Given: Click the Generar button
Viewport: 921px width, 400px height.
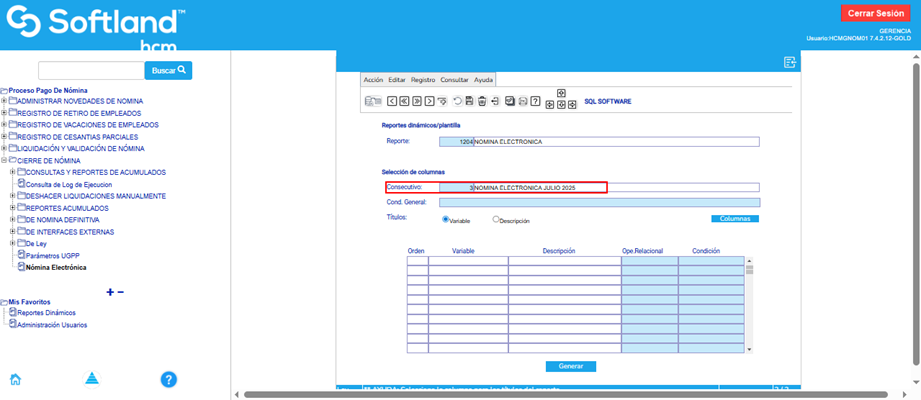Looking at the screenshot, I should (x=570, y=366).
